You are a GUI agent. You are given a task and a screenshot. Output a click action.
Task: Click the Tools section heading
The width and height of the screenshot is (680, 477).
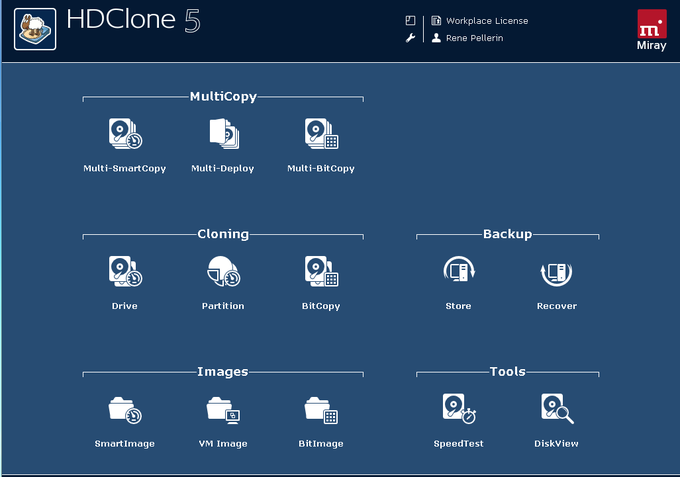tap(507, 372)
